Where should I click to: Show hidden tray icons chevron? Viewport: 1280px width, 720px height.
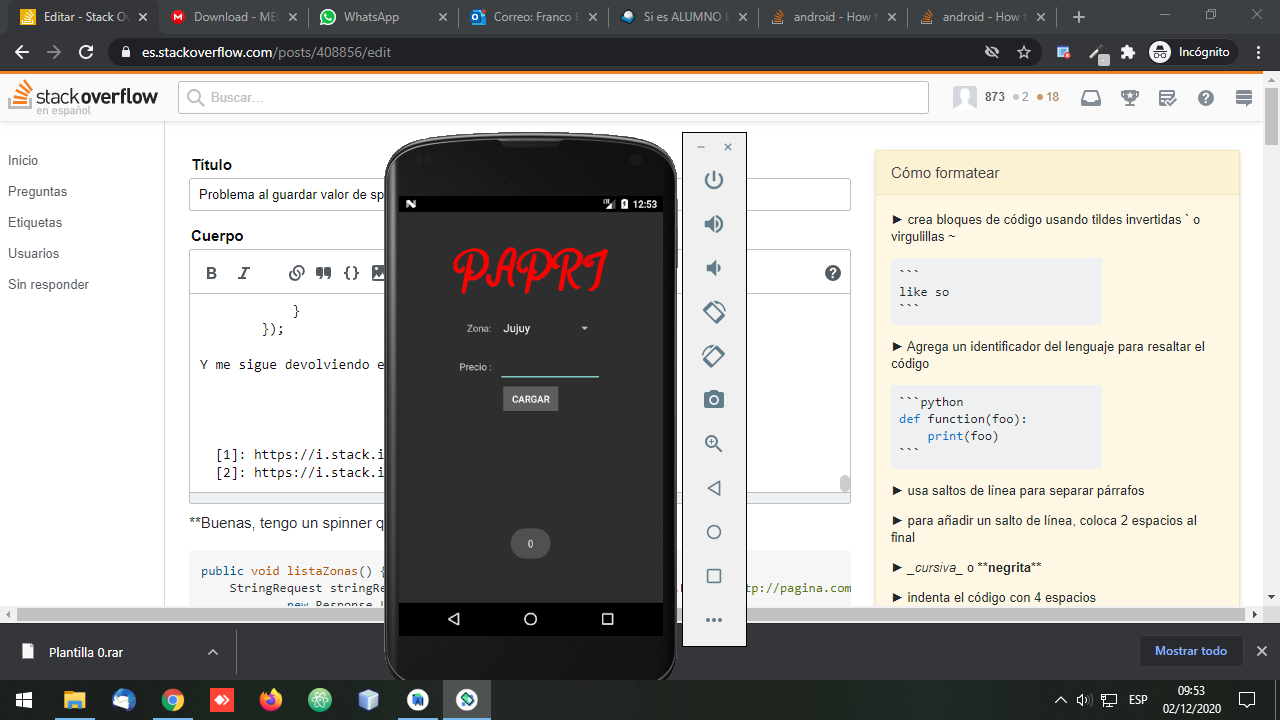pos(1061,699)
